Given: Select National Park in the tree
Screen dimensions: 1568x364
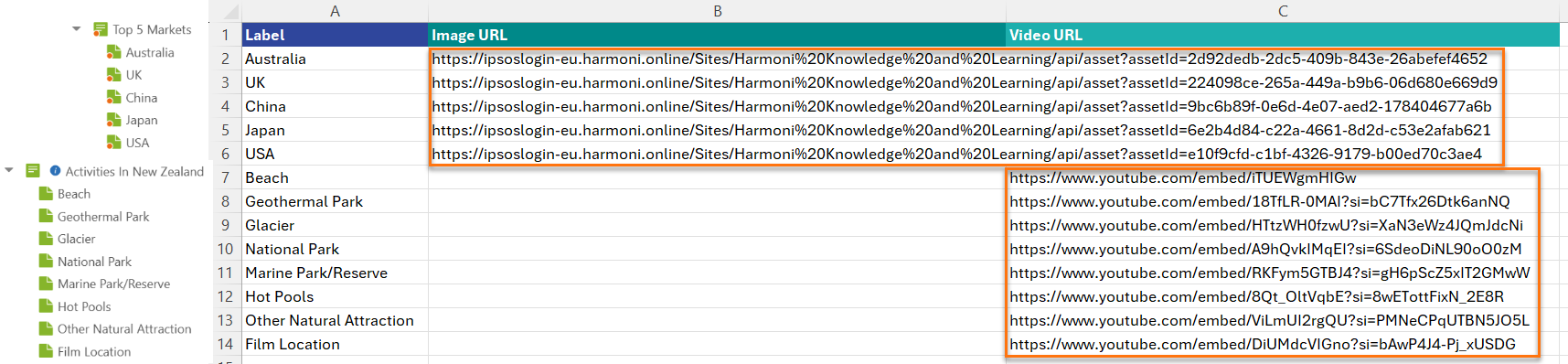Looking at the screenshot, I should [x=94, y=262].
